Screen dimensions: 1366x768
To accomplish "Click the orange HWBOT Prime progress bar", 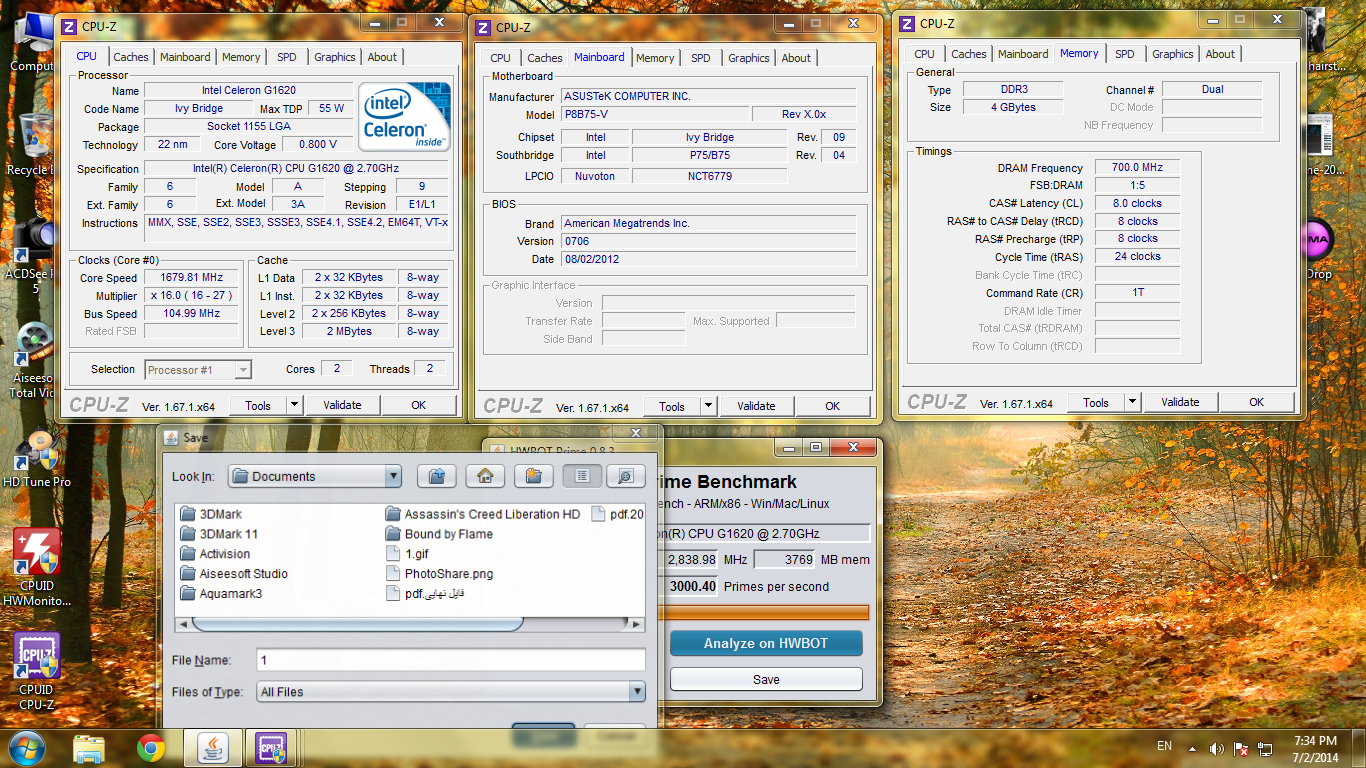I will 766,612.
